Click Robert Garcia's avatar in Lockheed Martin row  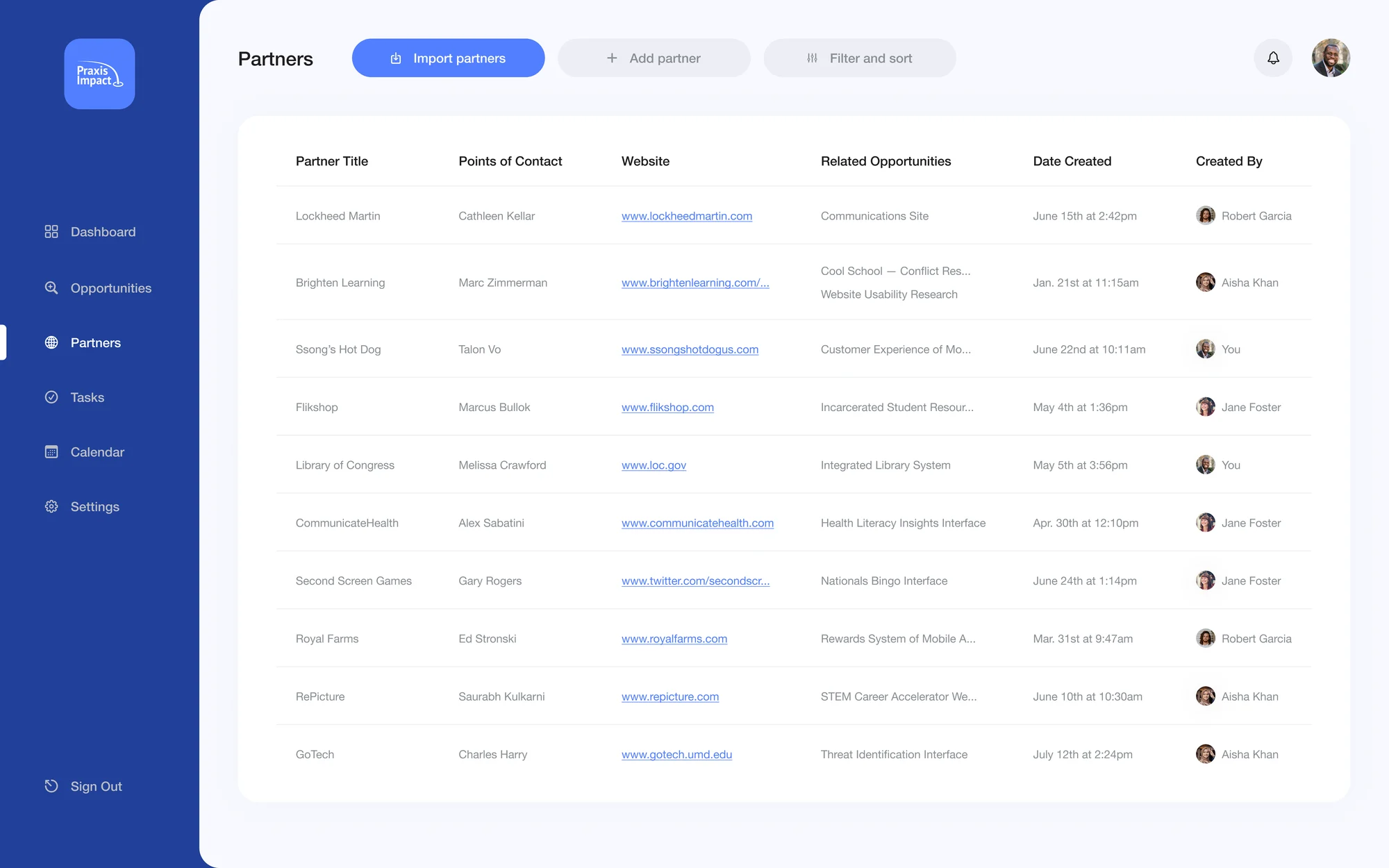click(x=1206, y=215)
